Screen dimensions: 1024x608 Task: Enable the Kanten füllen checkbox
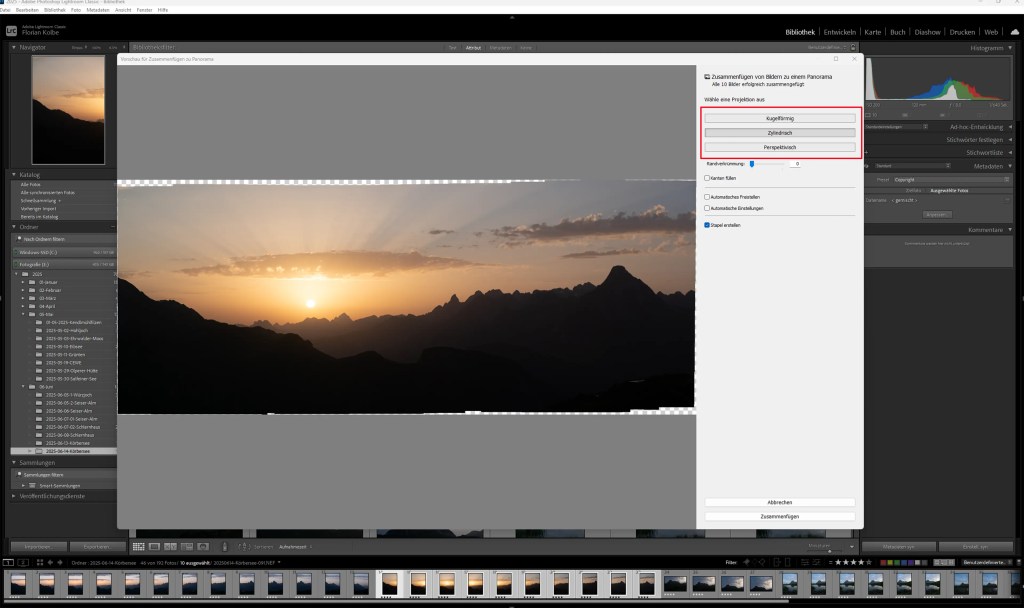coord(706,178)
